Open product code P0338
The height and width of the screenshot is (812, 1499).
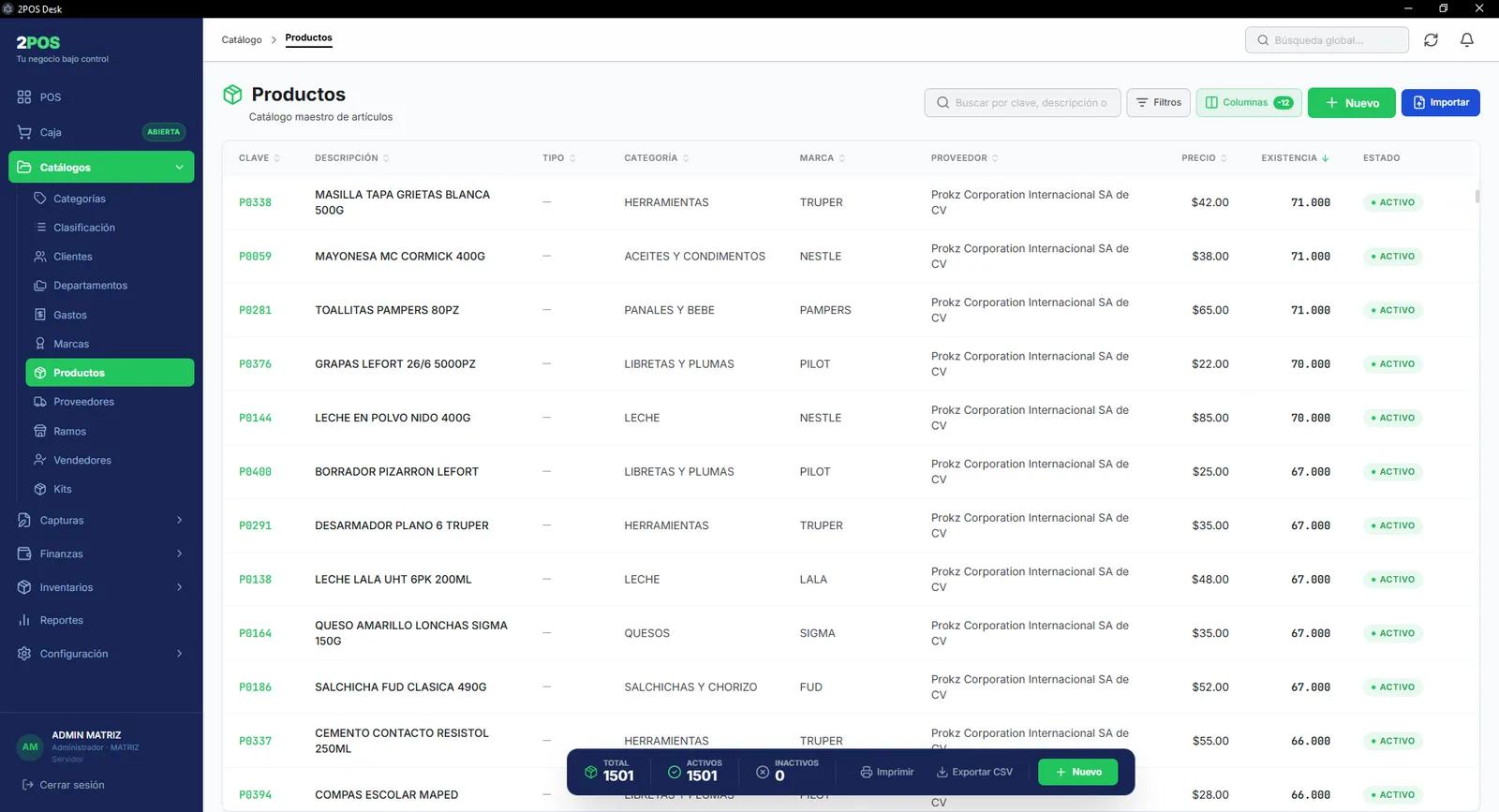[x=255, y=202]
